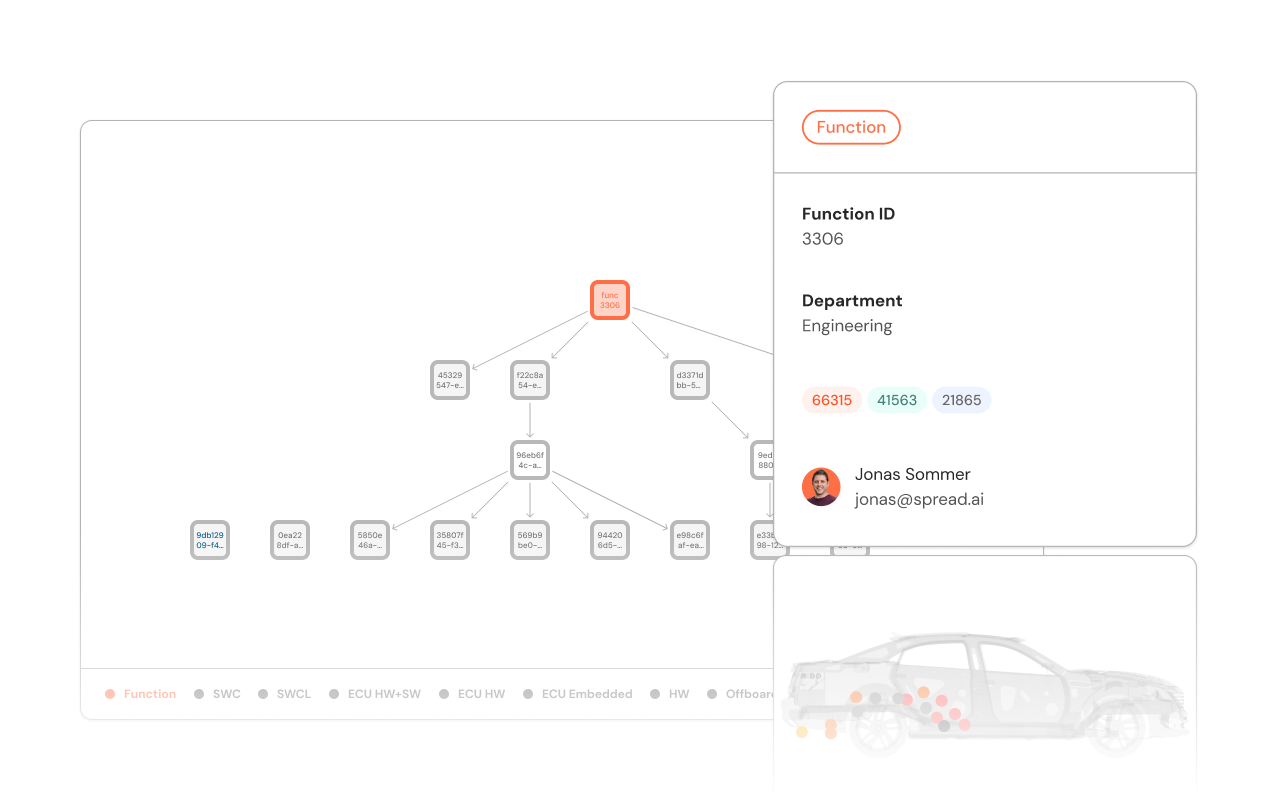
Task: Select the Offboard legend entry
Action: point(745,693)
